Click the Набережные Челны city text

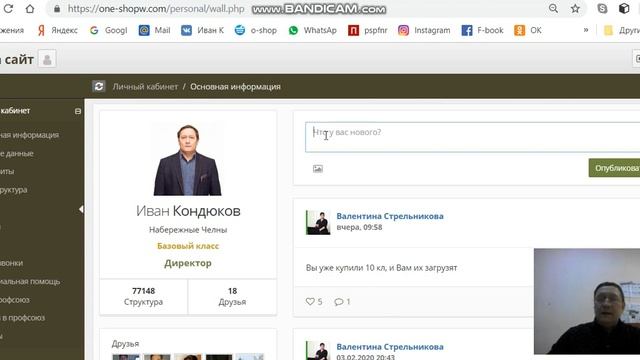point(188,230)
